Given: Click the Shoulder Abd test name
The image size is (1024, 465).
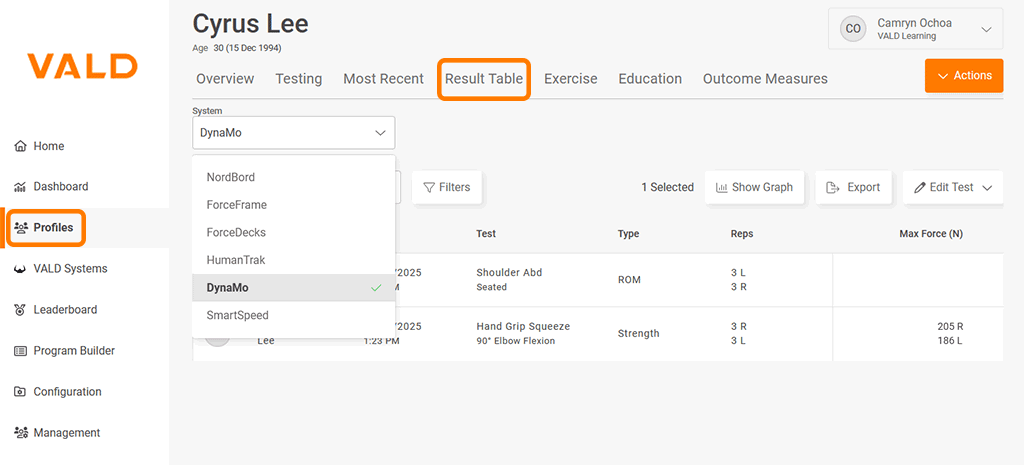Looking at the screenshot, I should click(x=509, y=272).
